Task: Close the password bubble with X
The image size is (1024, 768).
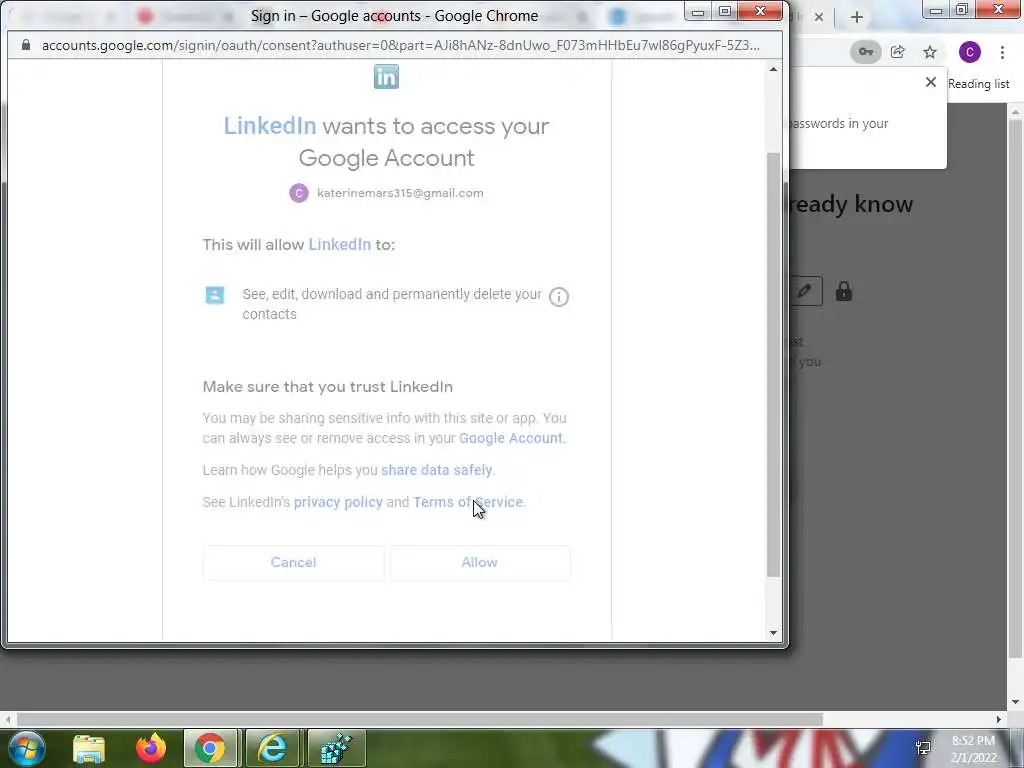Action: (x=931, y=82)
